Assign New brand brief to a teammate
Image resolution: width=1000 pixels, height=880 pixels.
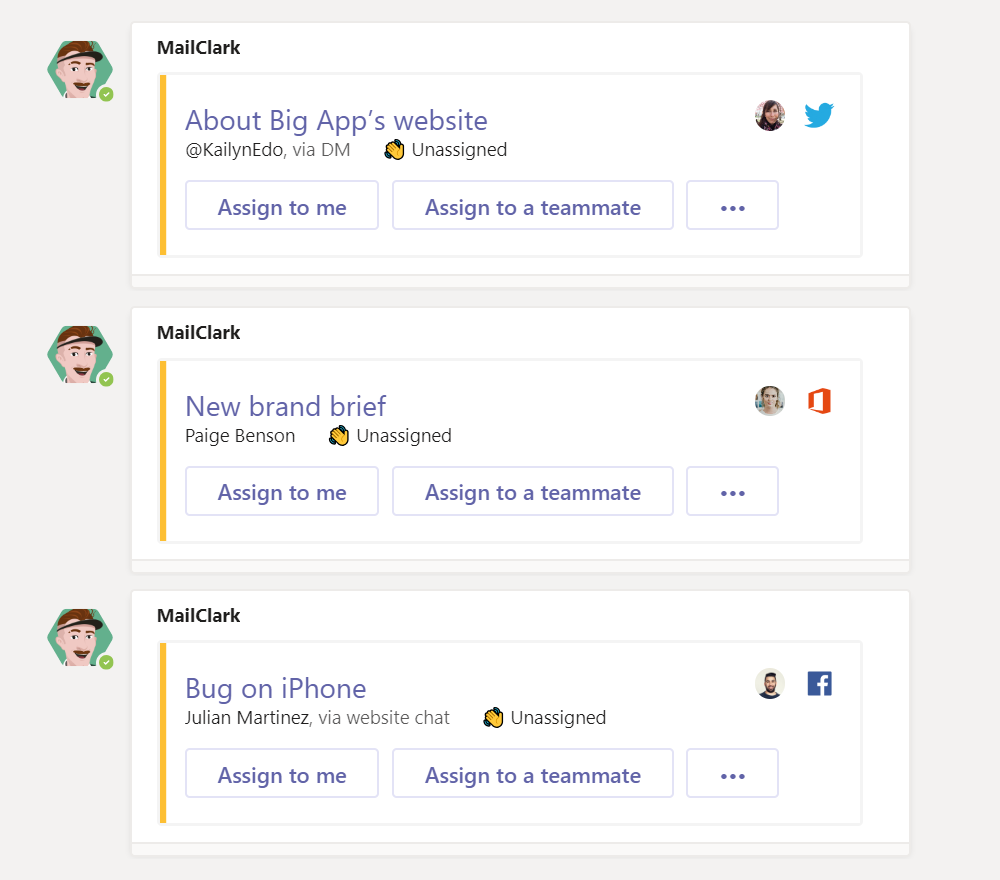point(533,491)
